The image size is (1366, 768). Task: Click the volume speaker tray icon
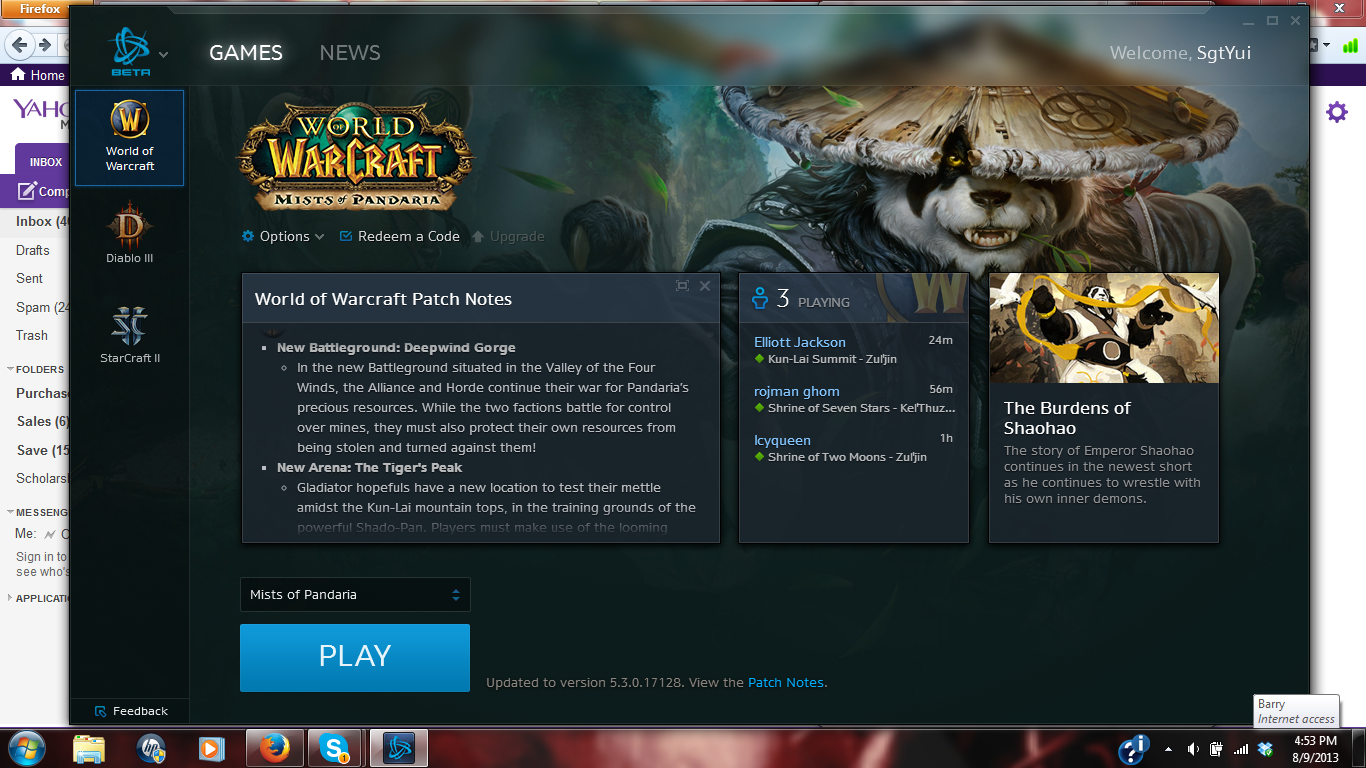tap(1193, 749)
